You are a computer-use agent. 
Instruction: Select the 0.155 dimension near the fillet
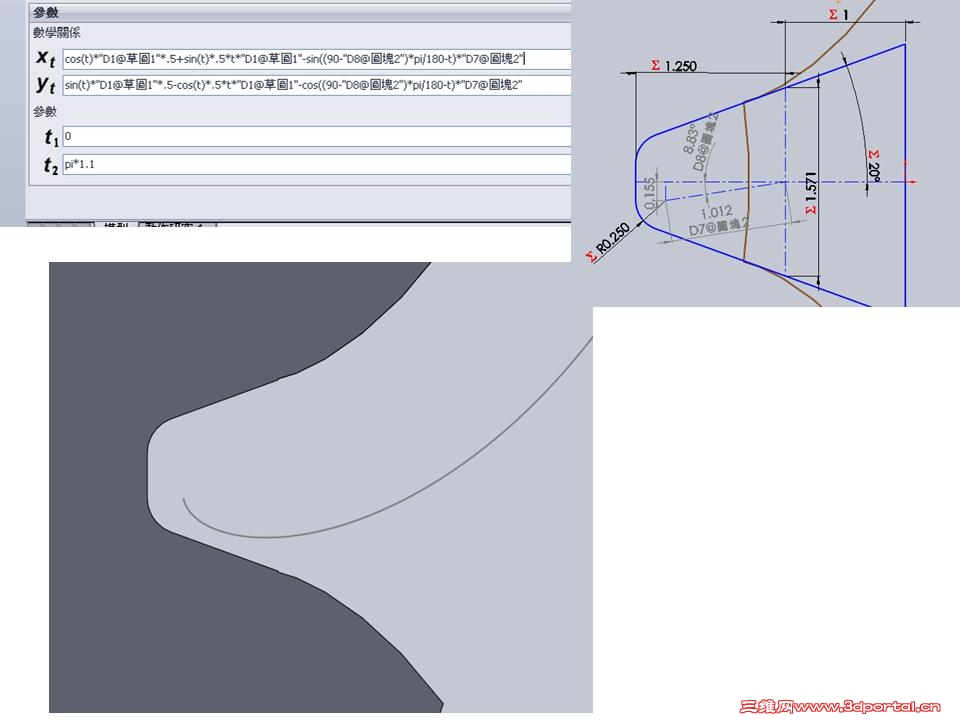point(650,193)
